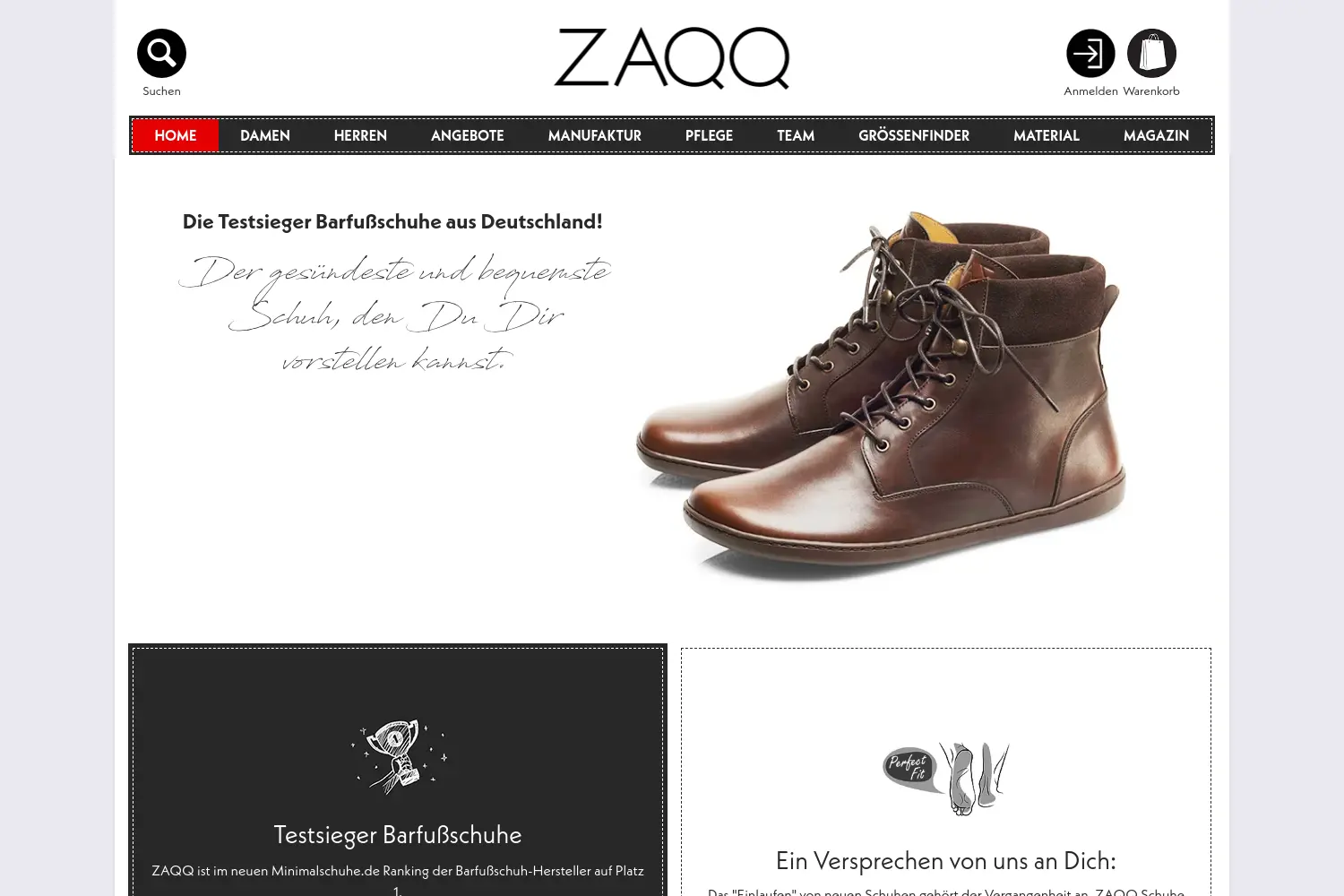1344x896 pixels.
Task: Open the Warenkorb shopping bag icon
Action: point(1151,54)
